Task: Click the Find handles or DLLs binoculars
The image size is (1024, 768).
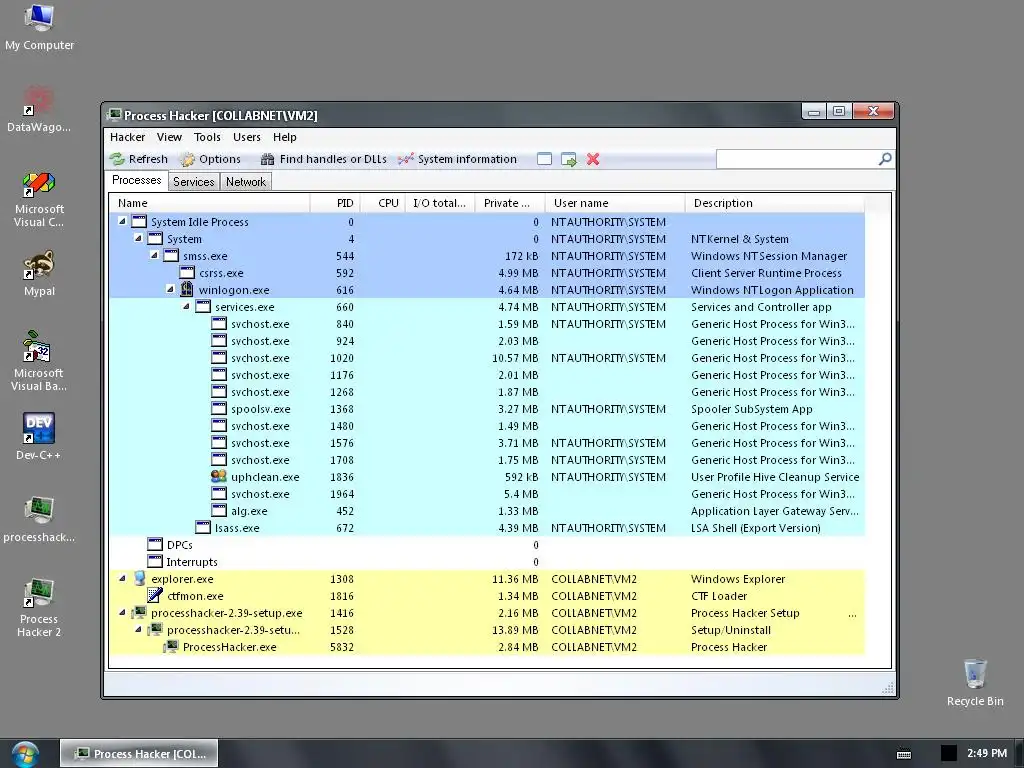Action: pos(267,159)
